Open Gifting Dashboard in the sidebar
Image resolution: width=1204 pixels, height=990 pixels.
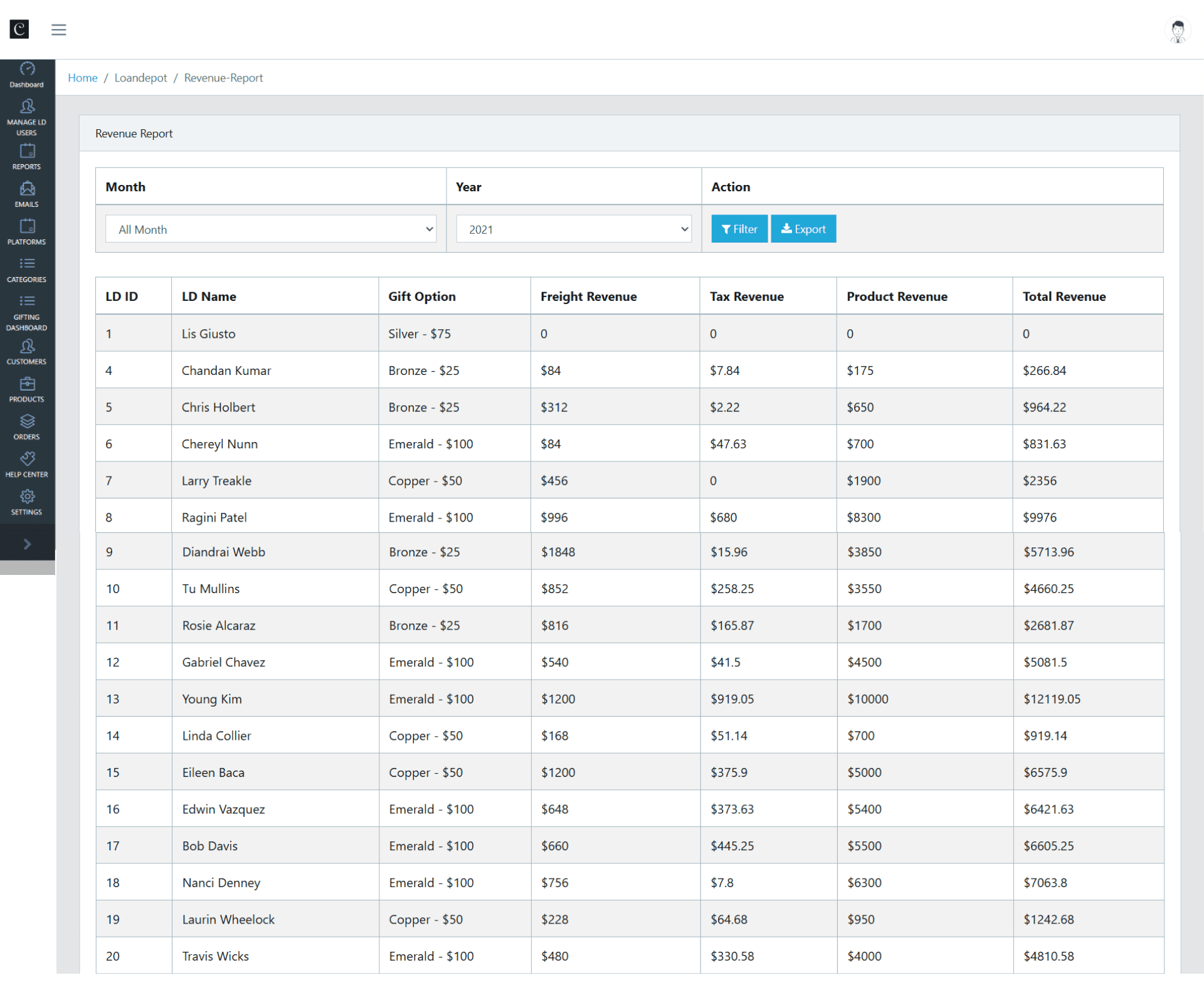[27, 312]
